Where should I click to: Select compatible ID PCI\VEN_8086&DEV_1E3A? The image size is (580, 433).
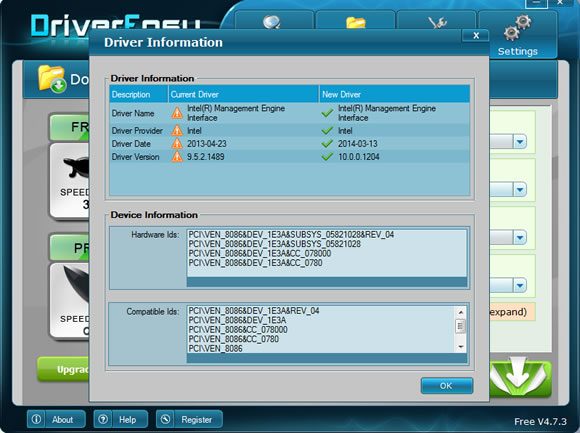point(237,320)
